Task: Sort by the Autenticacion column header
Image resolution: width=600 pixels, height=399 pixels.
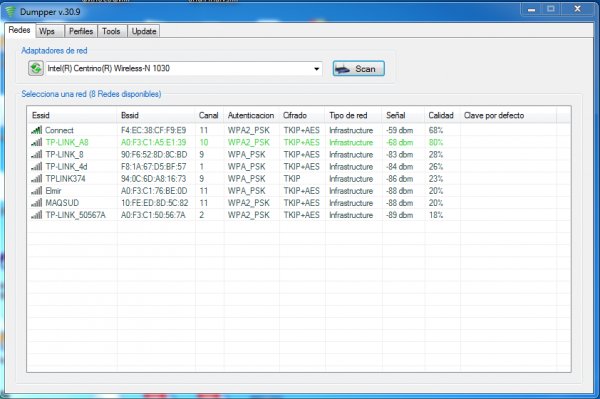Action: [x=251, y=115]
